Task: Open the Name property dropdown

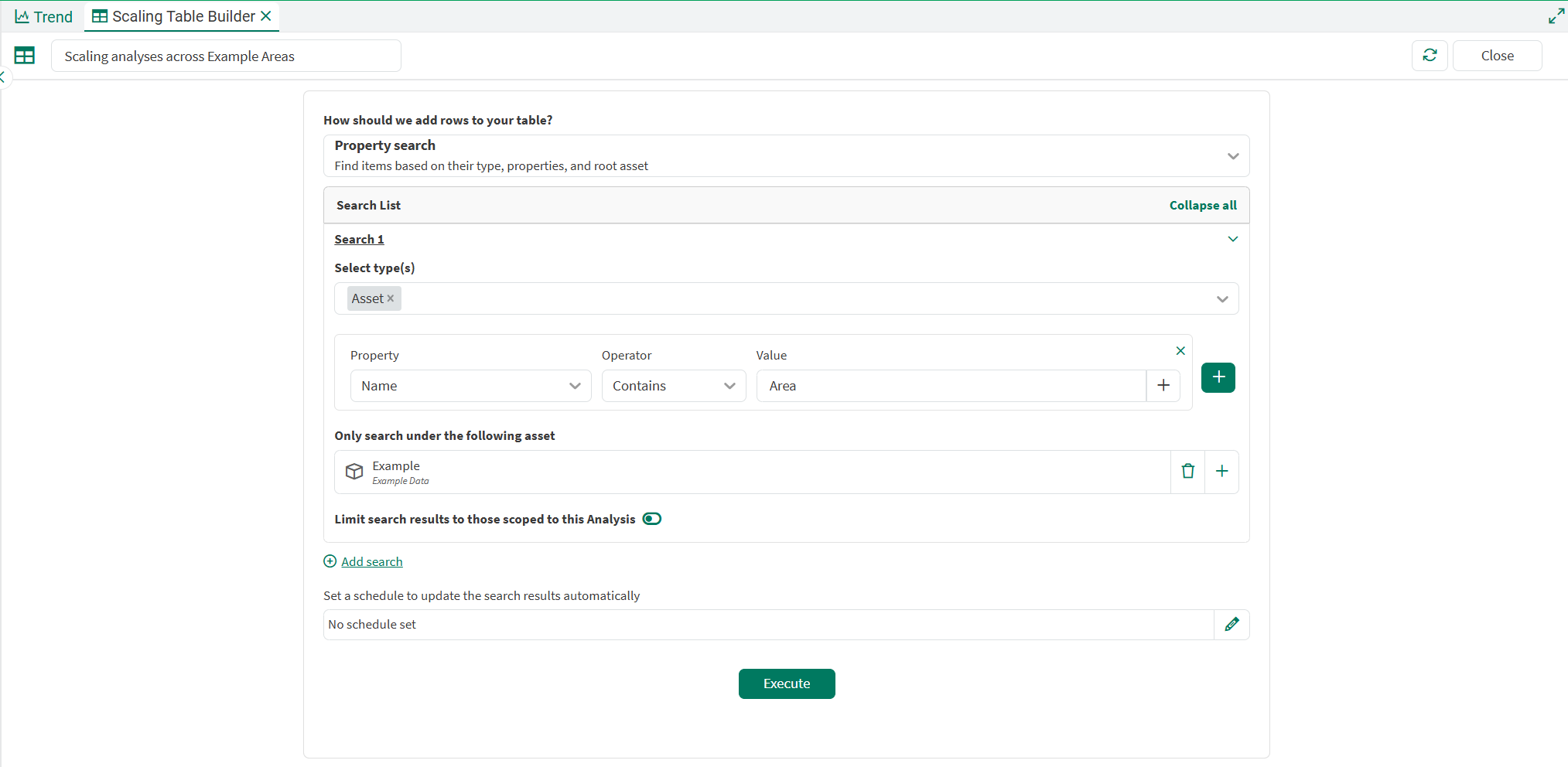Action: [x=470, y=386]
